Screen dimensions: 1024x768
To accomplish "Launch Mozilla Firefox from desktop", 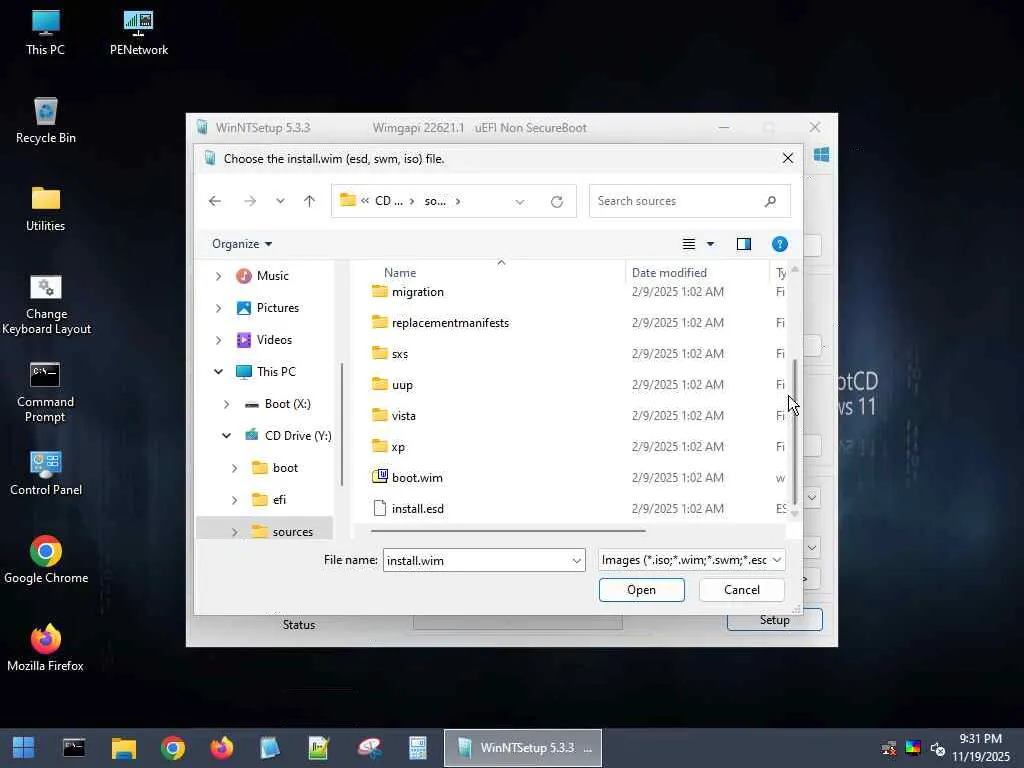I will tap(46, 648).
